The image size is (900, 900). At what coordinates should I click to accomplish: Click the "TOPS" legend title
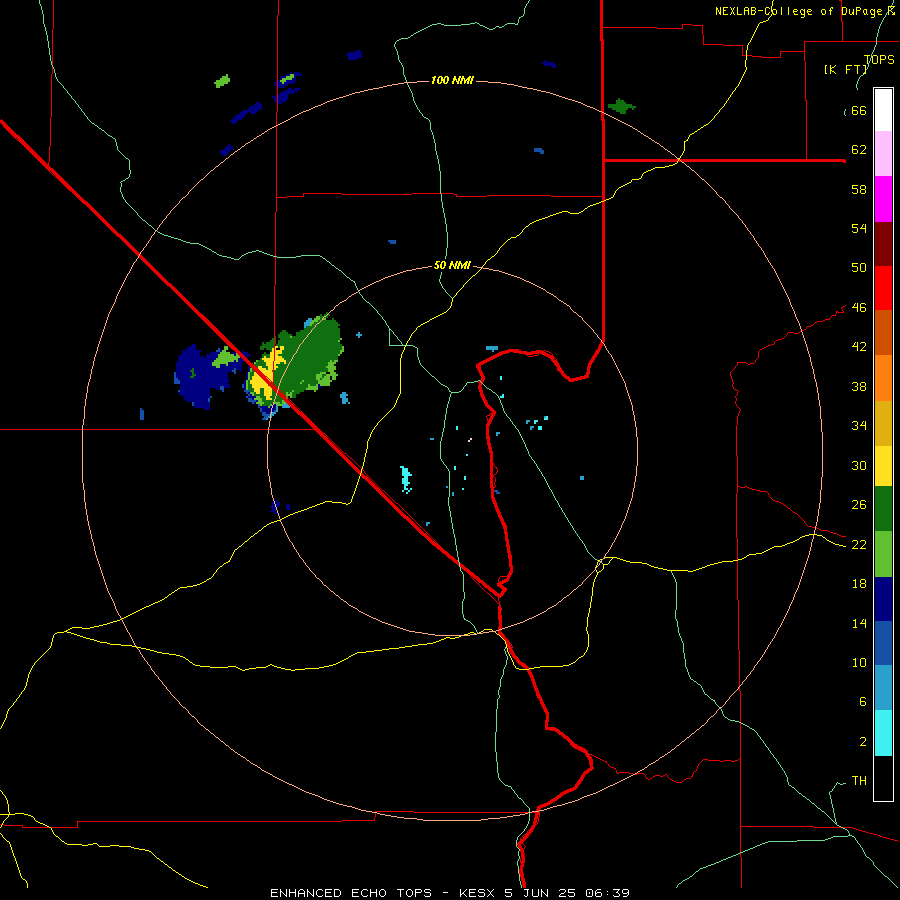[x=879, y=59]
